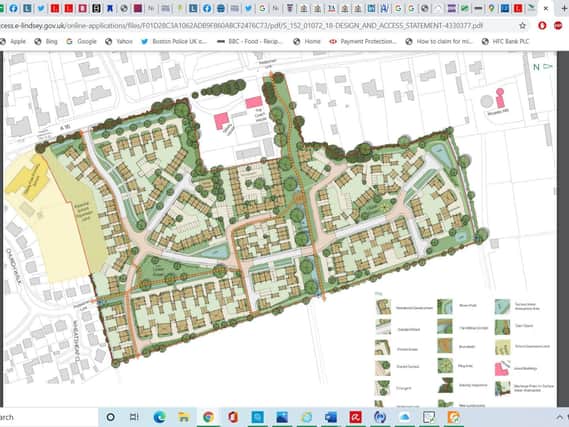The width and height of the screenshot is (569, 427).
Task: Open the Google bookmark
Action: point(82,41)
